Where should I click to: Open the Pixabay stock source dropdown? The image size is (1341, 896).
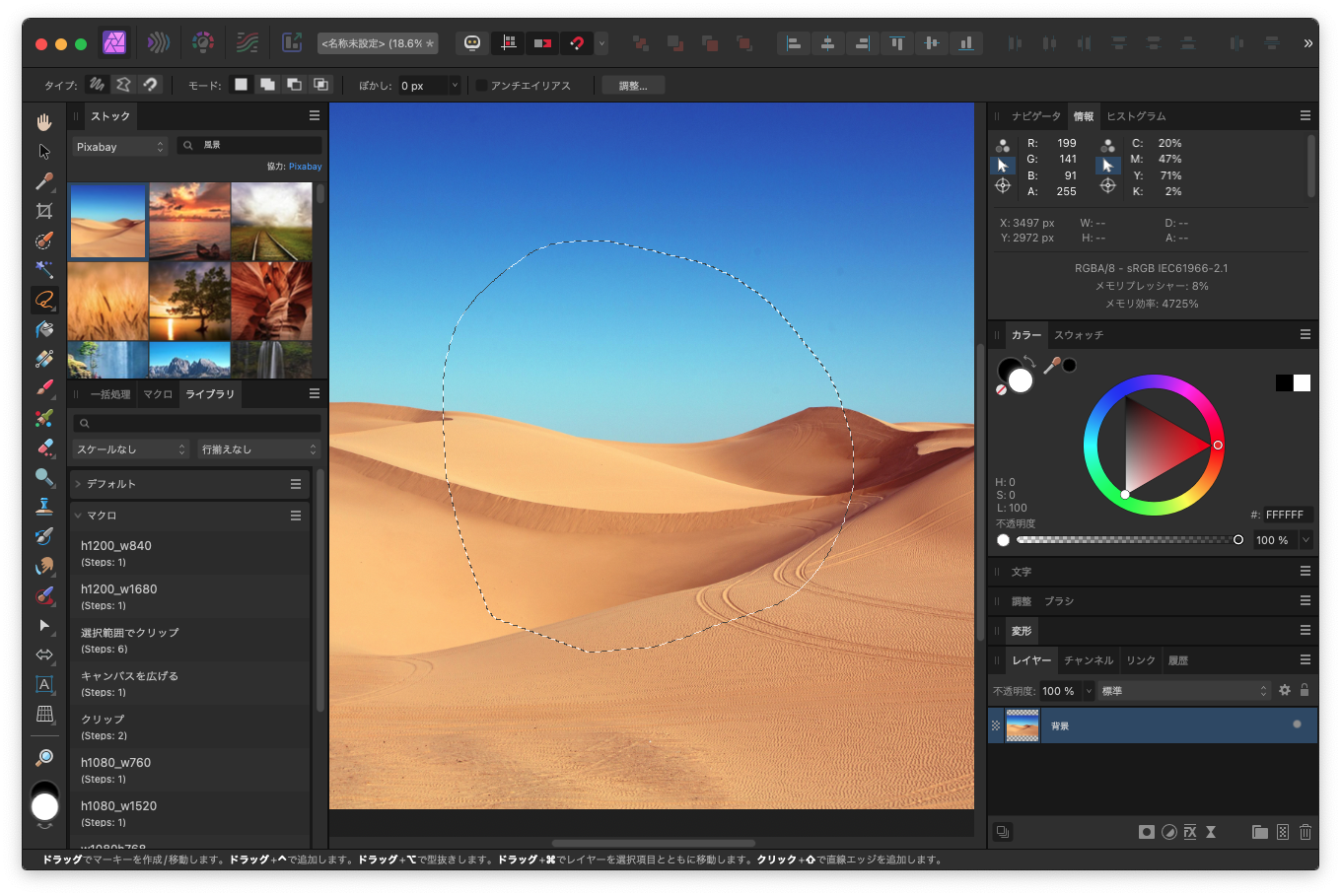(120, 147)
